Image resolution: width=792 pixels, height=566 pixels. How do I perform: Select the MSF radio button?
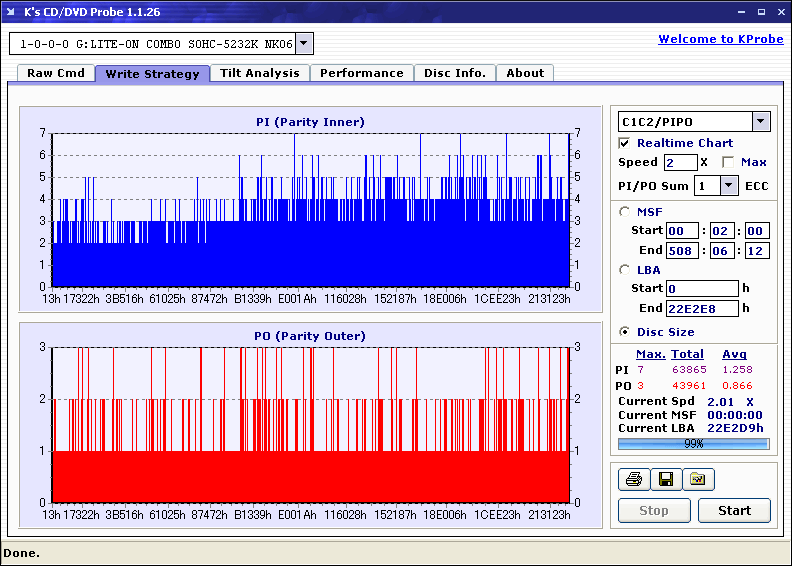click(x=625, y=211)
